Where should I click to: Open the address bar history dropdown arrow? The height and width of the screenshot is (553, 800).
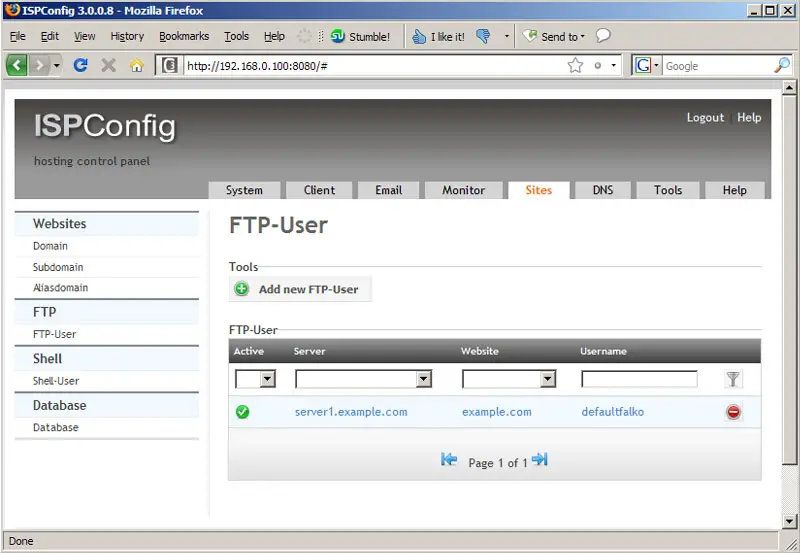tap(613, 65)
